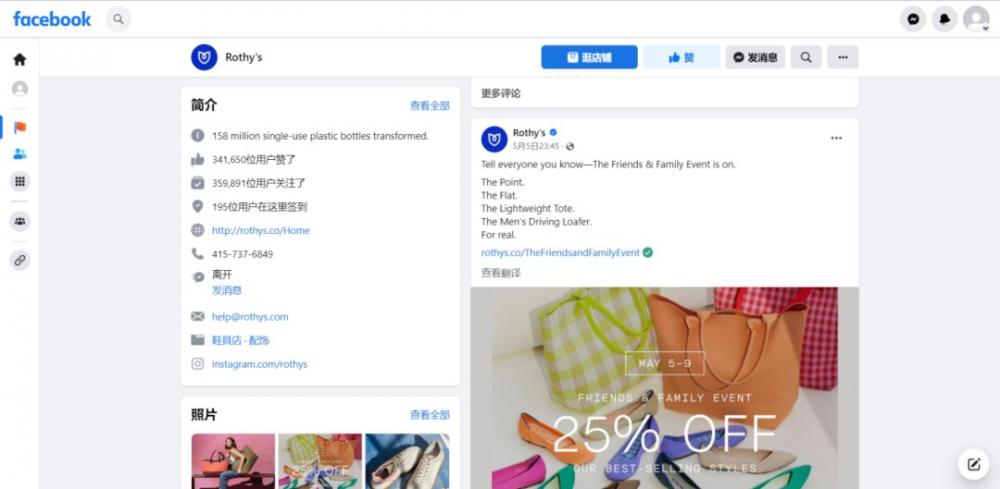Click the new message compose icon
This screenshot has height=489, width=1000.
(973, 464)
